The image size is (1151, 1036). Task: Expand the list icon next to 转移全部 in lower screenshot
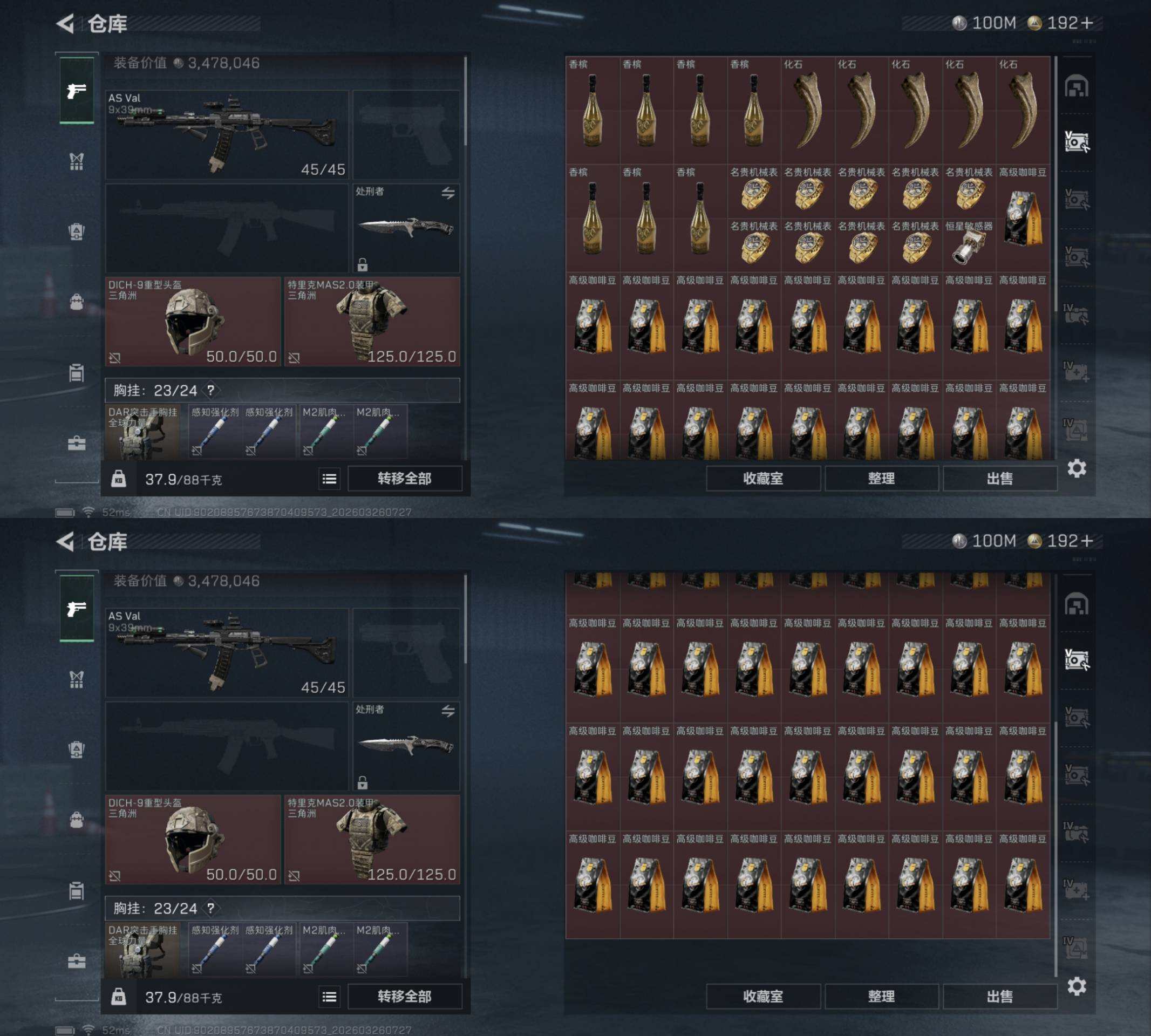(x=329, y=997)
